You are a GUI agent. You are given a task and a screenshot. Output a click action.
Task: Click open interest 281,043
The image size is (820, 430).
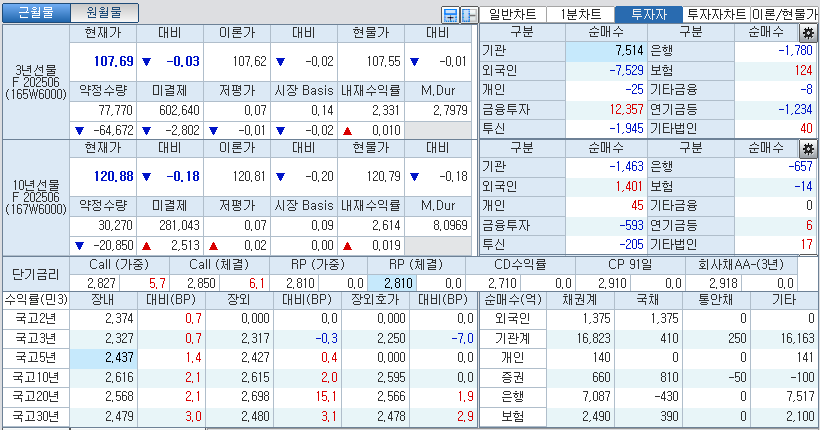tap(179, 225)
